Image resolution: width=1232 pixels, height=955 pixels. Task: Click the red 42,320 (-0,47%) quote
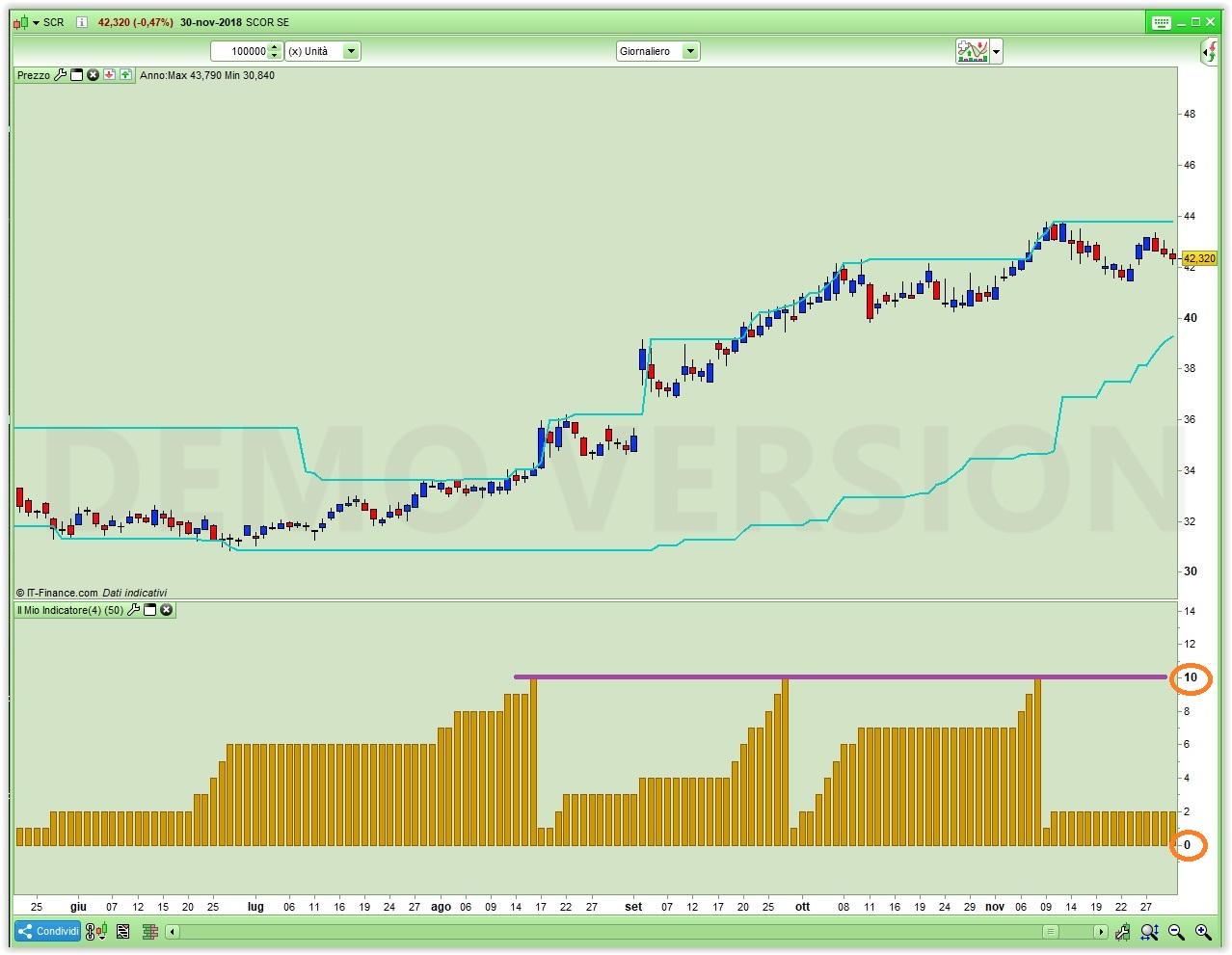pos(136,22)
